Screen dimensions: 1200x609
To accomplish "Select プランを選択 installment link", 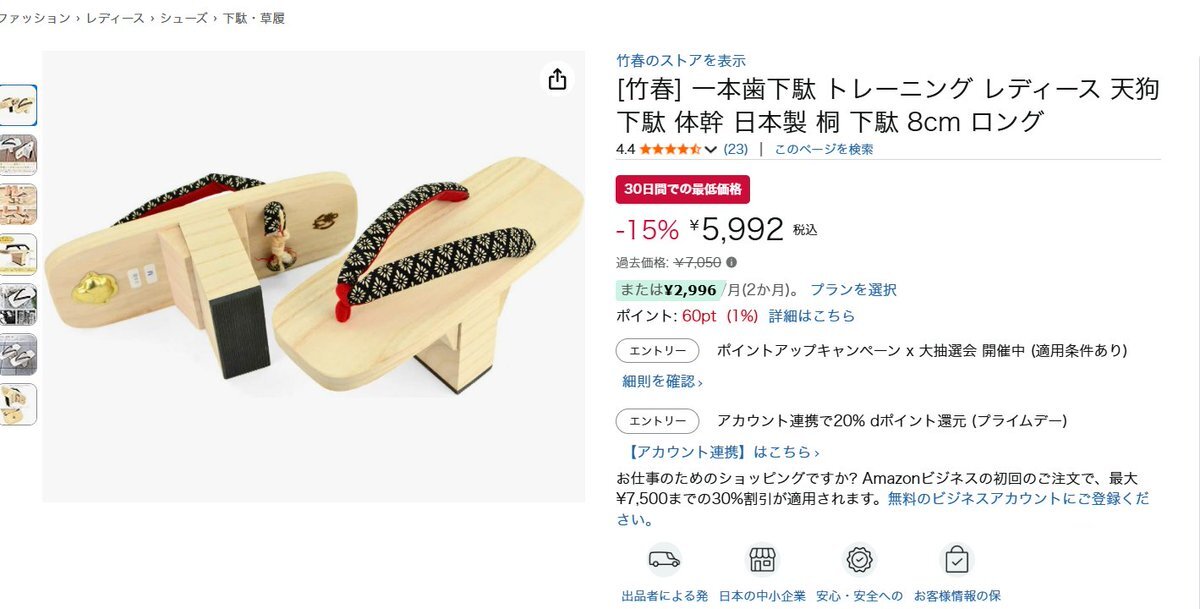I will pyautogui.click(x=853, y=290).
